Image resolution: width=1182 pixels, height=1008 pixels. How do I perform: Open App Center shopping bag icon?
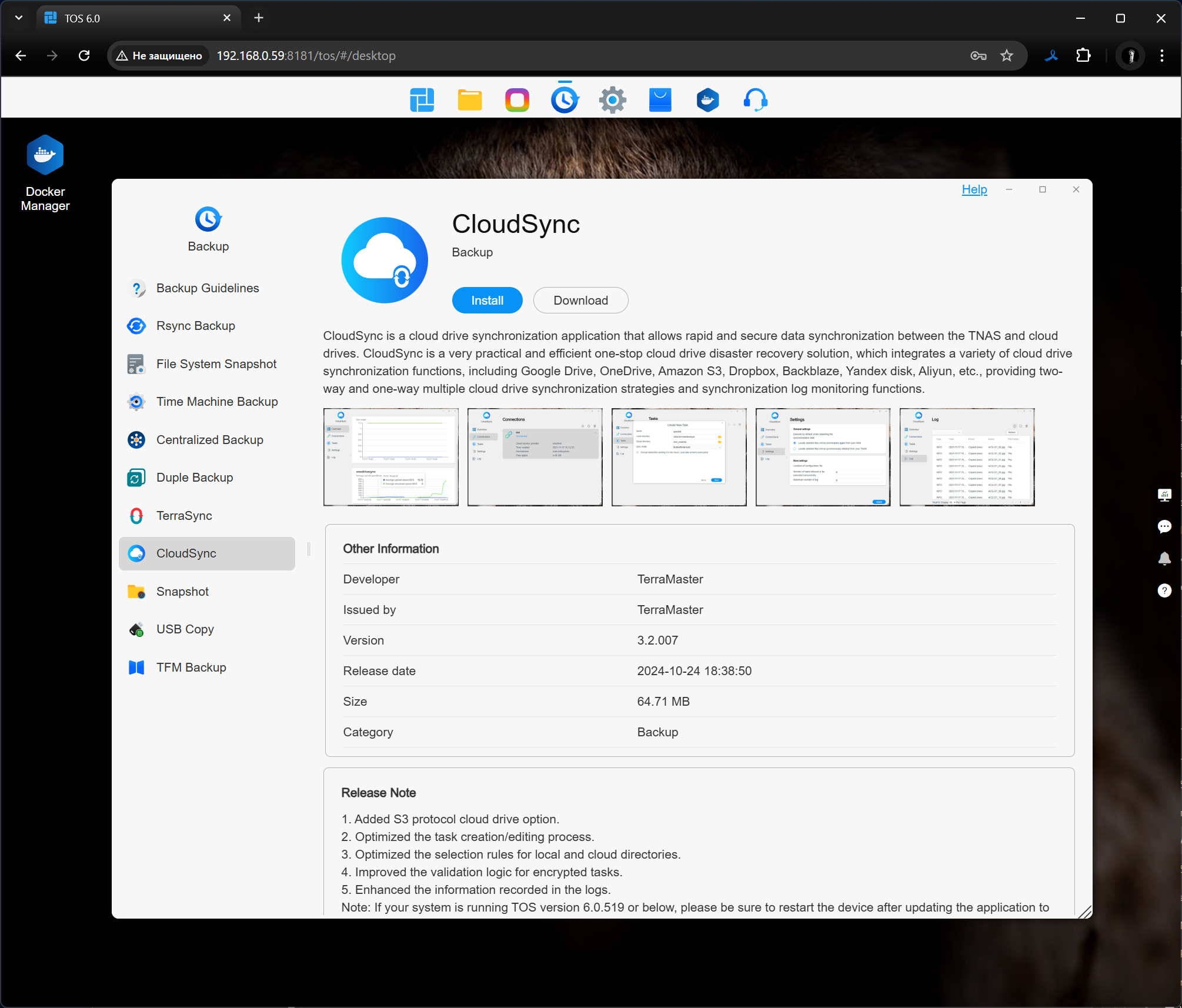660,100
